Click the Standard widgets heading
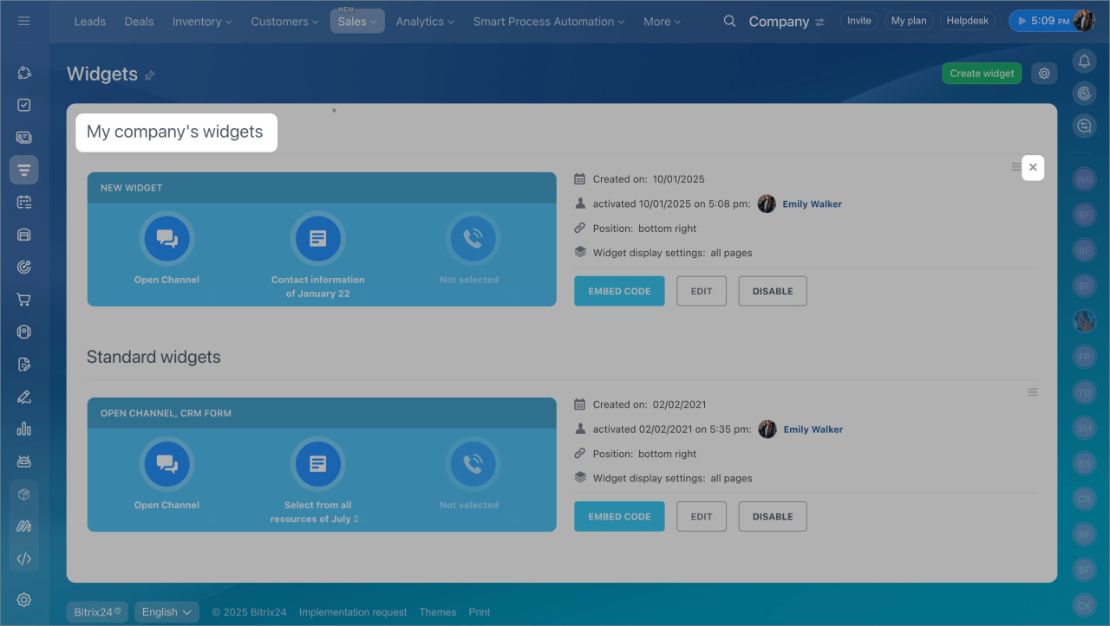 coord(154,357)
